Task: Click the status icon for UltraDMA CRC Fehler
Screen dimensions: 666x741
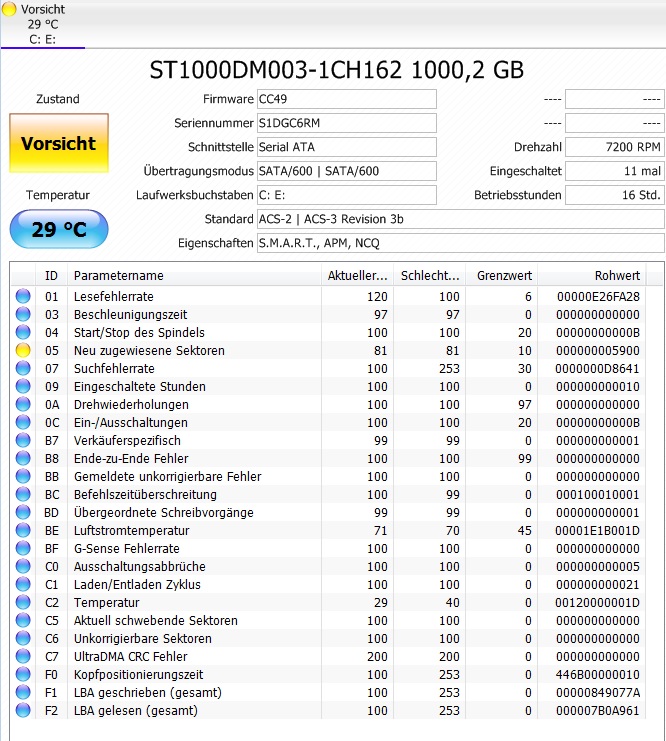Action: click(x=23, y=656)
